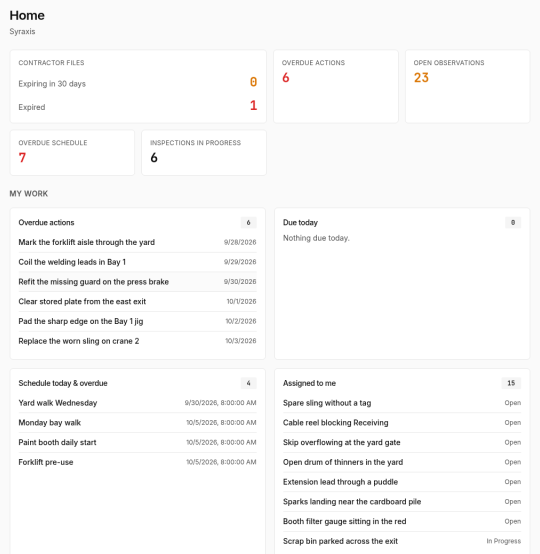Open the Contractor Files card
This screenshot has width=540, height=554.
138,87
